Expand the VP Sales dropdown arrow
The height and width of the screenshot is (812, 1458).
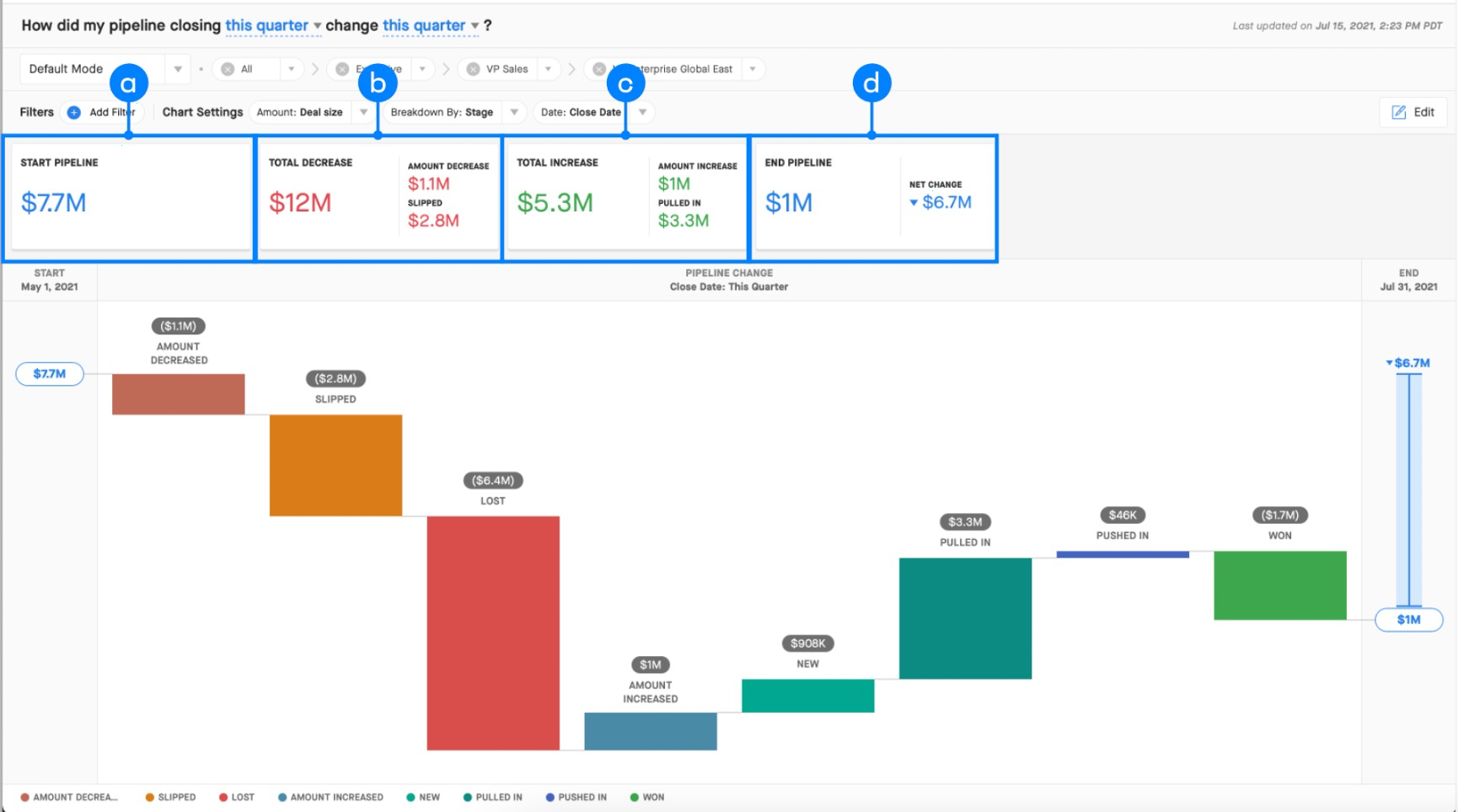(548, 69)
